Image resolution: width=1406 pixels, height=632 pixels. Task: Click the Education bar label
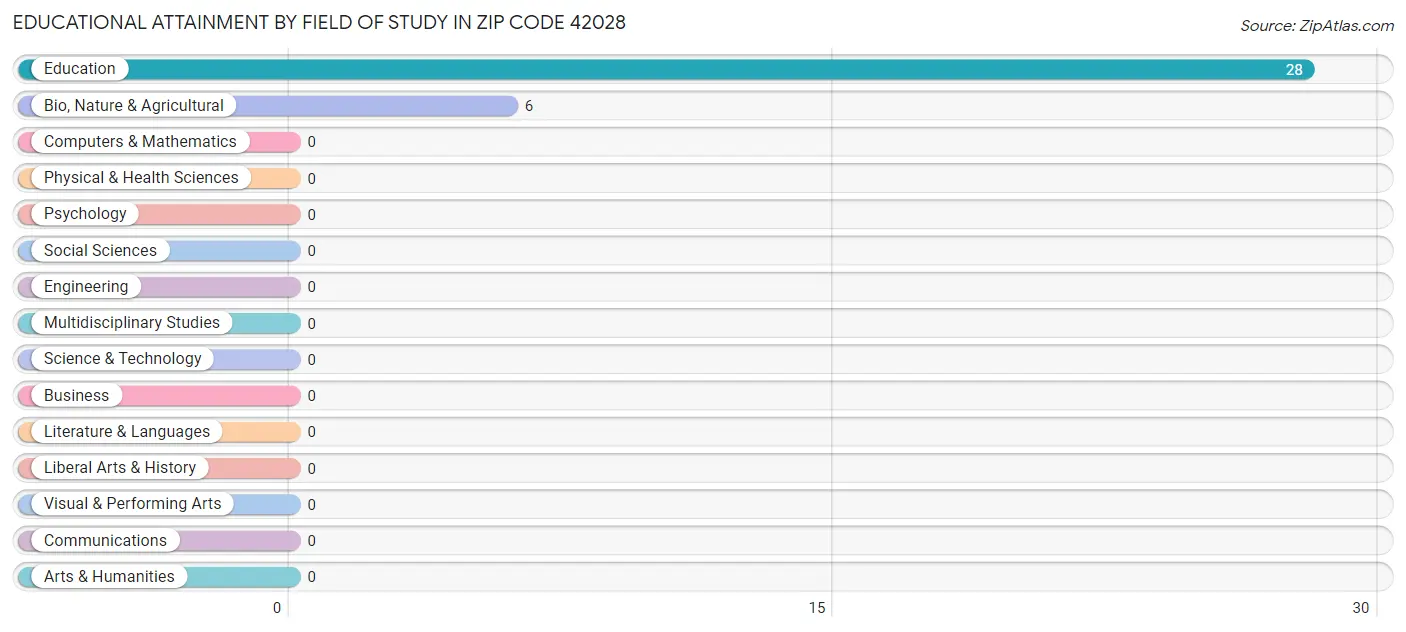pyautogui.click(x=80, y=69)
